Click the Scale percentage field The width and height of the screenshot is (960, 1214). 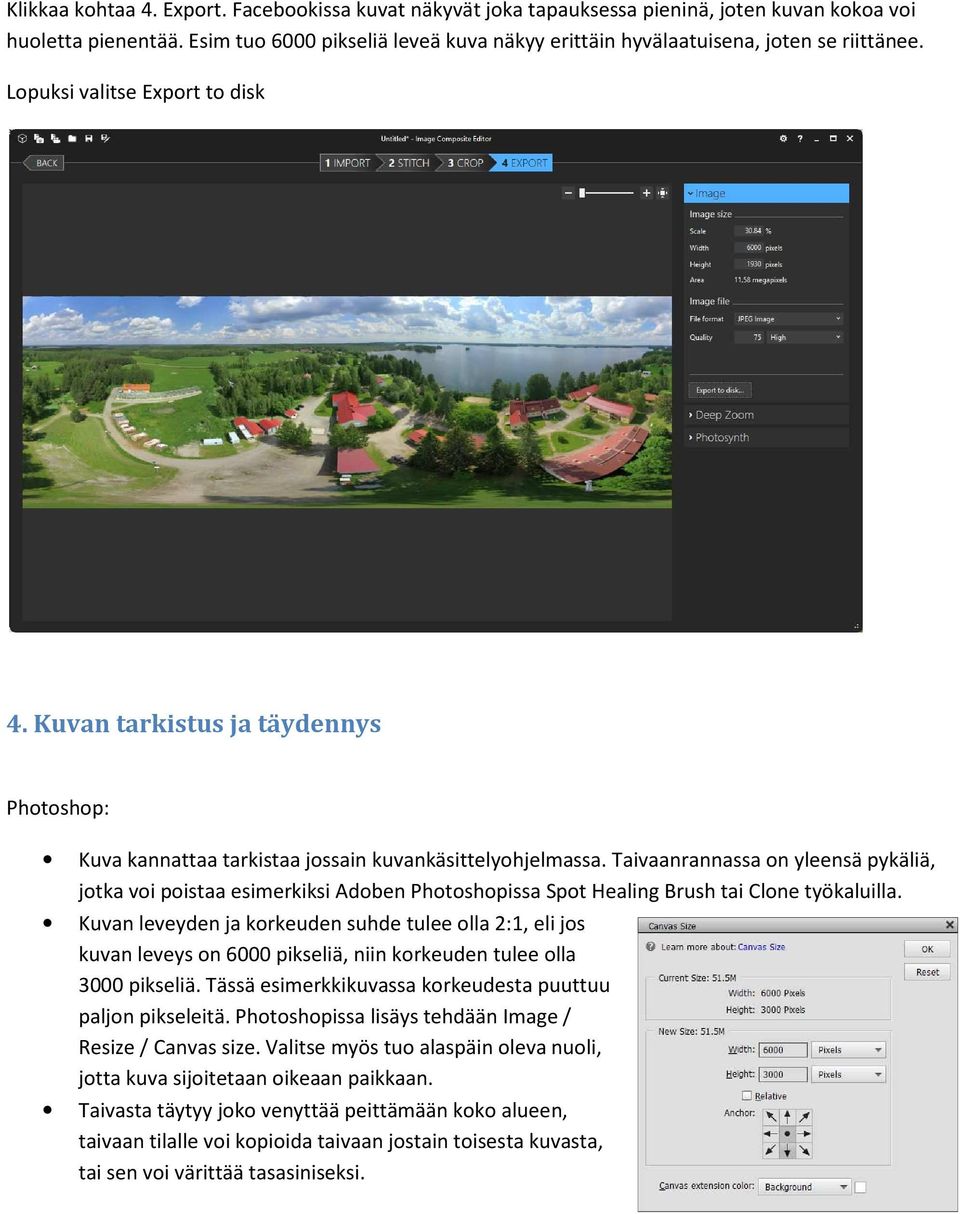click(749, 231)
